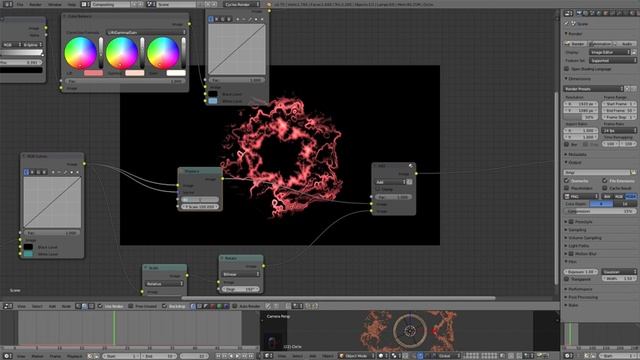Screen dimensions: 640x360
Task: Select RGBA color mode button
Action: pos(631,196)
